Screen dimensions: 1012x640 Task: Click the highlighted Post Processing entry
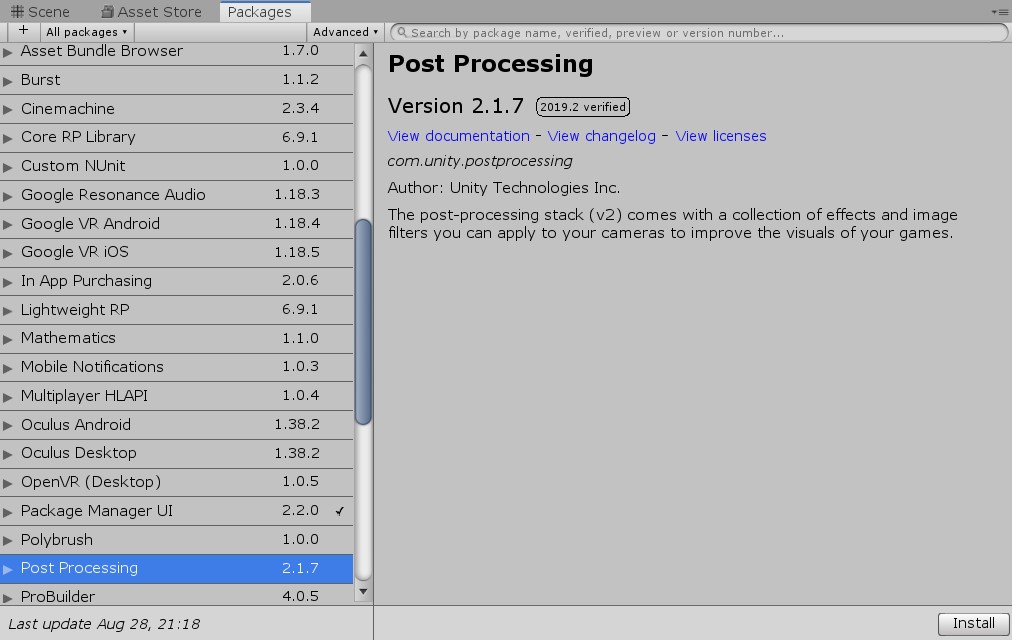coord(176,568)
